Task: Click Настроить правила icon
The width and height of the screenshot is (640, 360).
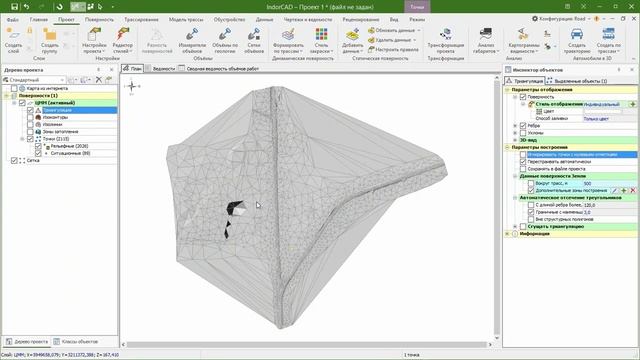Action: click(x=371, y=49)
